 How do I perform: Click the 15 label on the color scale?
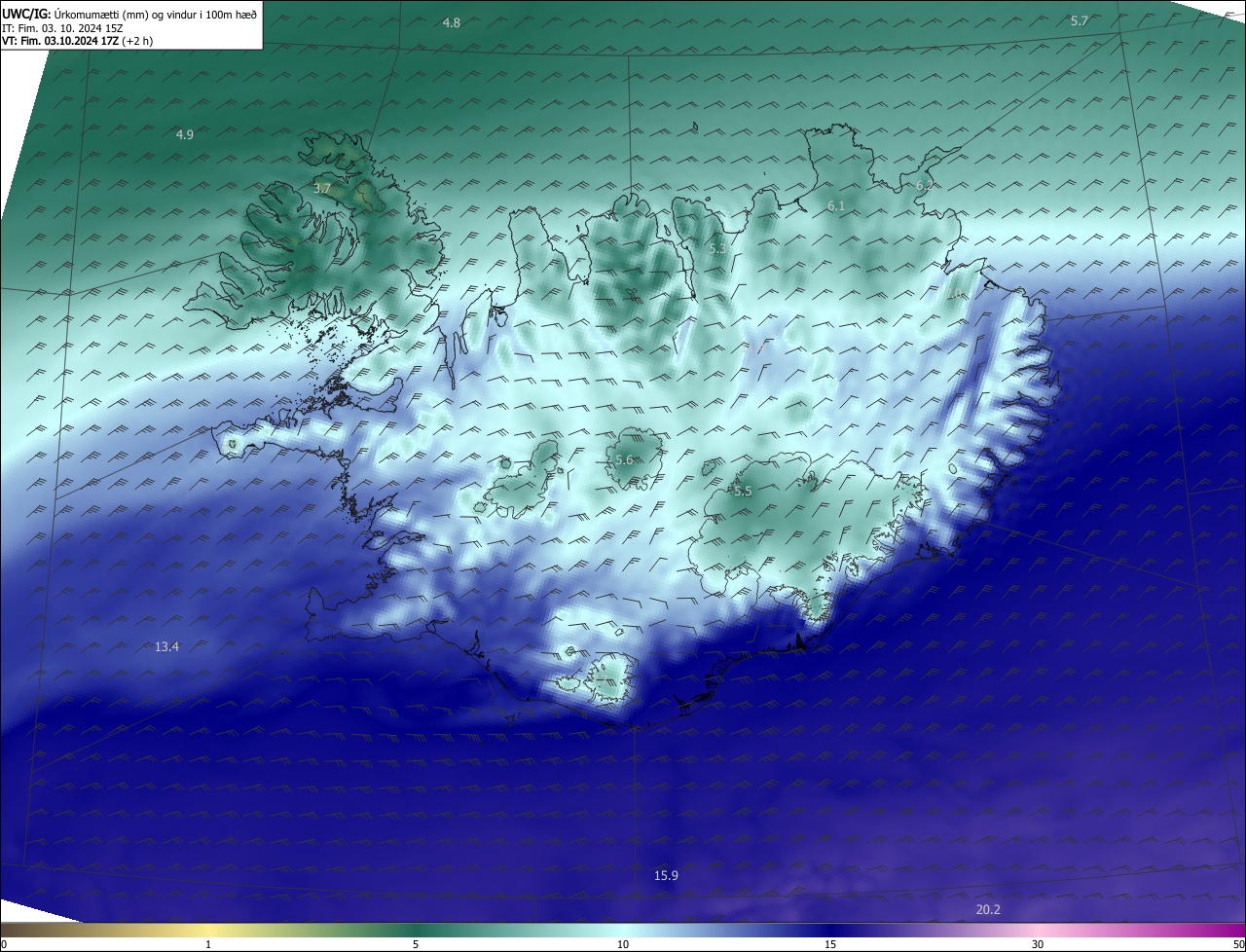coord(830,944)
